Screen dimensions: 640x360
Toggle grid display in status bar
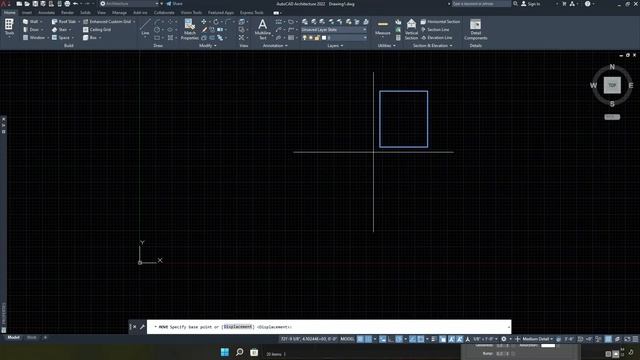tap(360, 339)
